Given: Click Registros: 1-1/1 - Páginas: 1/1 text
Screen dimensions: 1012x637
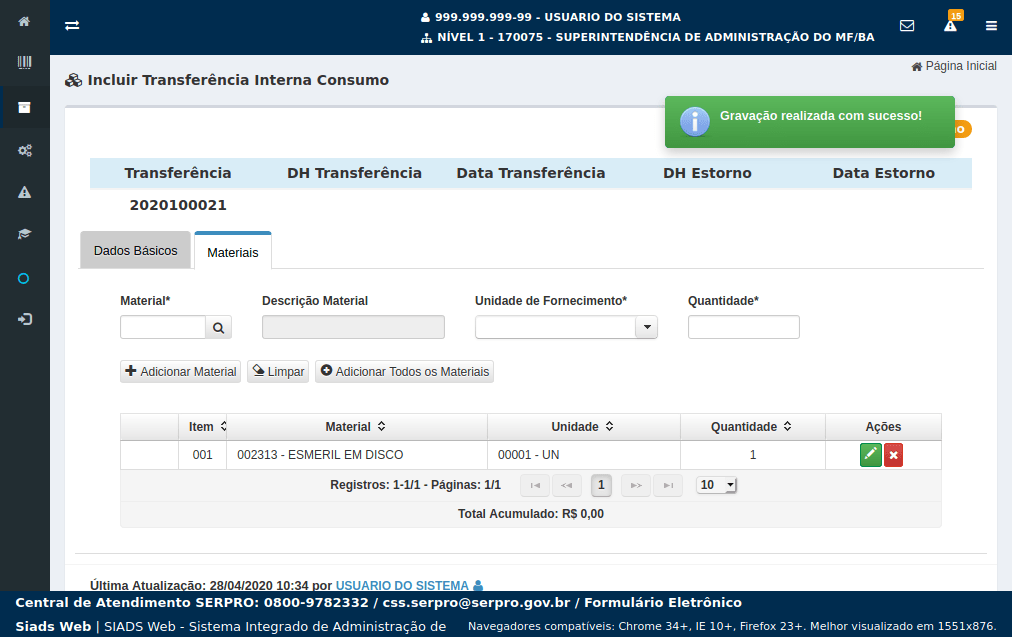Looking at the screenshot, I should (416, 485).
